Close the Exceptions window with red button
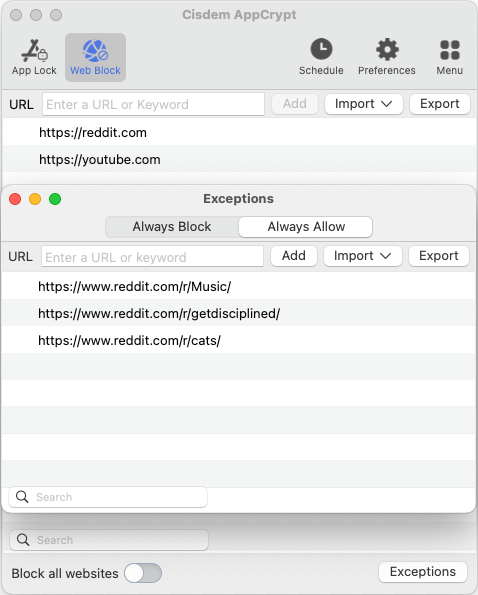 click(15, 199)
